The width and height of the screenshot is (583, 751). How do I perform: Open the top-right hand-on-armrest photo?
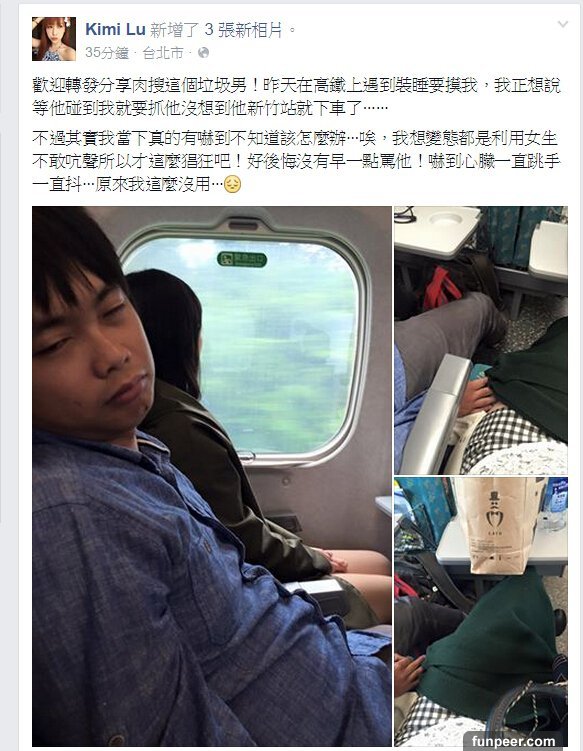point(480,340)
